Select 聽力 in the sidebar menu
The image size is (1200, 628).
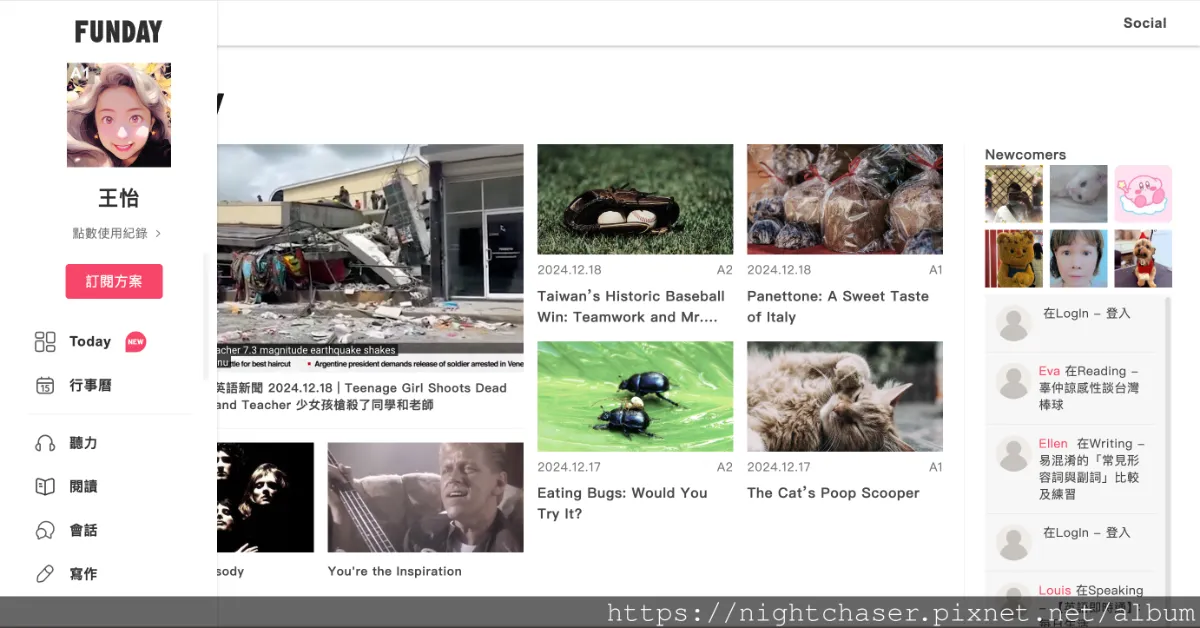tap(83, 443)
